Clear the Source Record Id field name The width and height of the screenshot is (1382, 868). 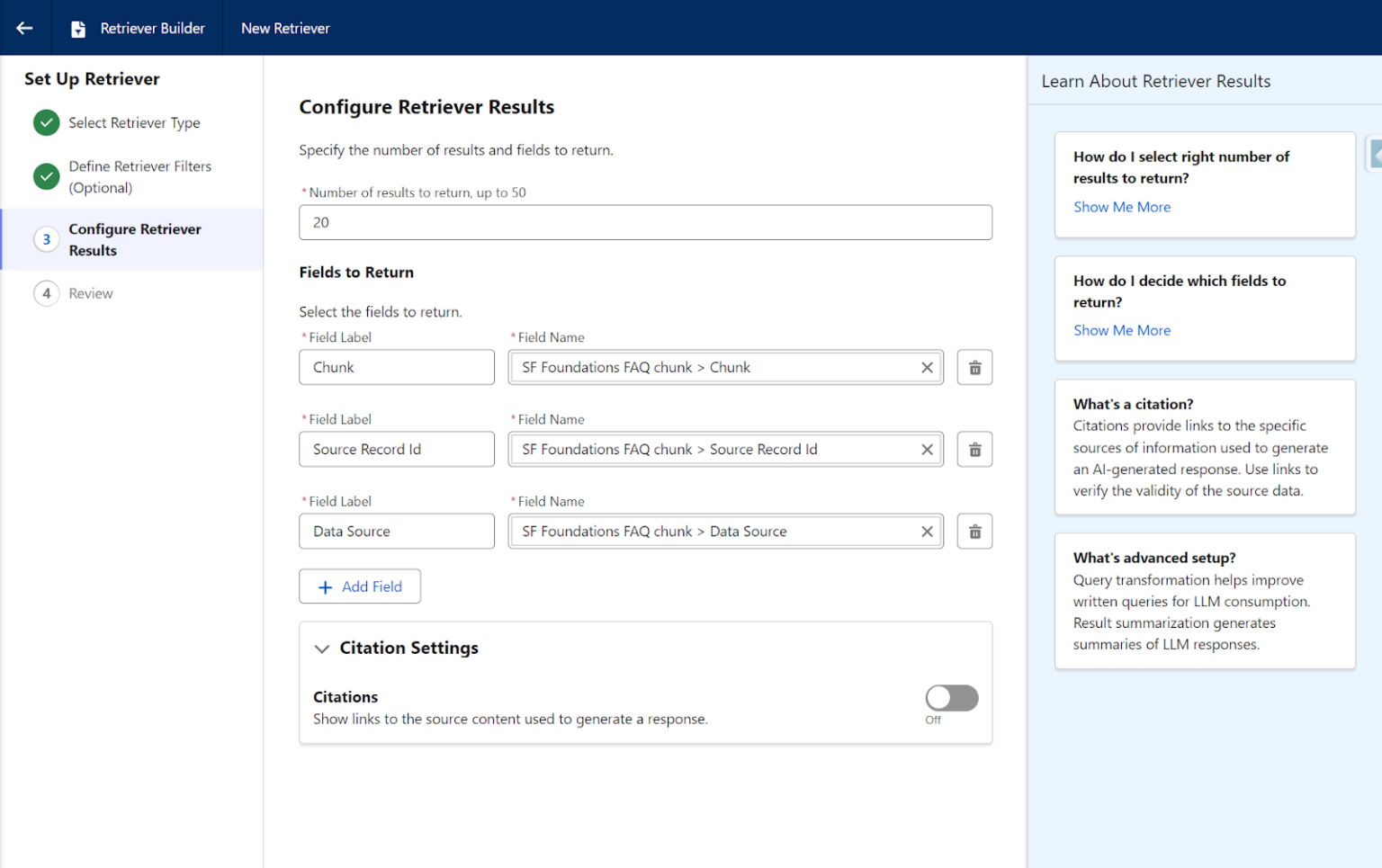(927, 449)
